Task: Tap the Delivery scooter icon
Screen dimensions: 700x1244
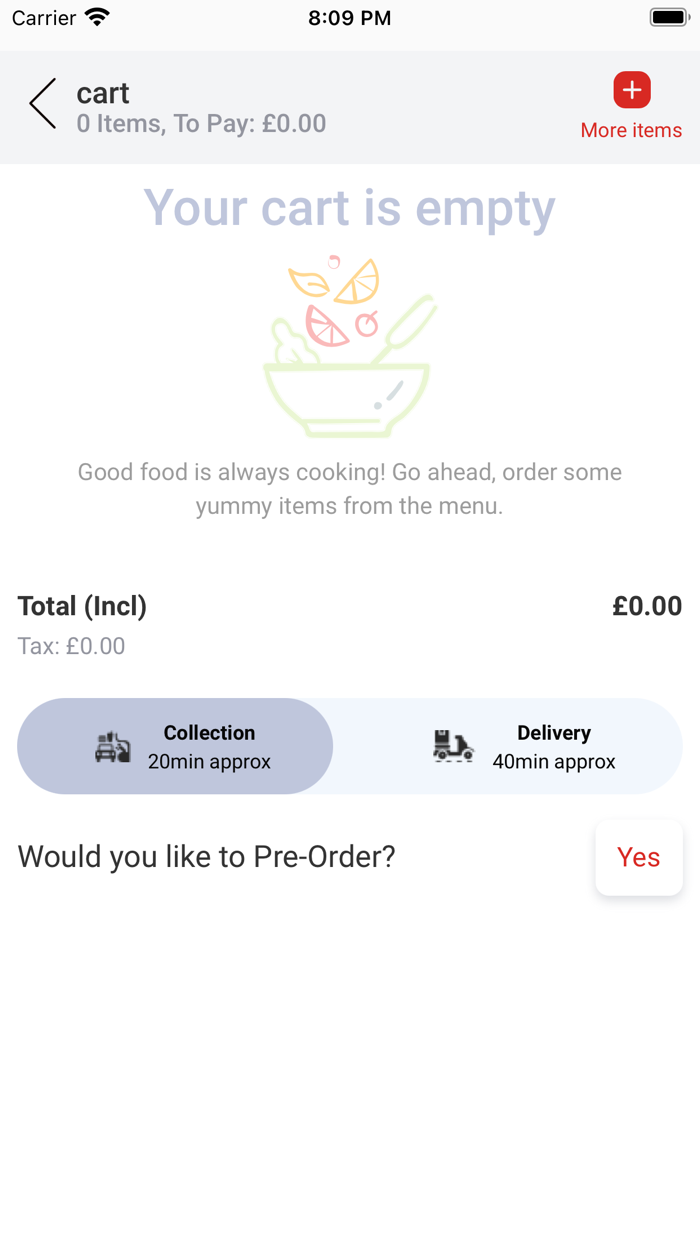Action: point(454,746)
